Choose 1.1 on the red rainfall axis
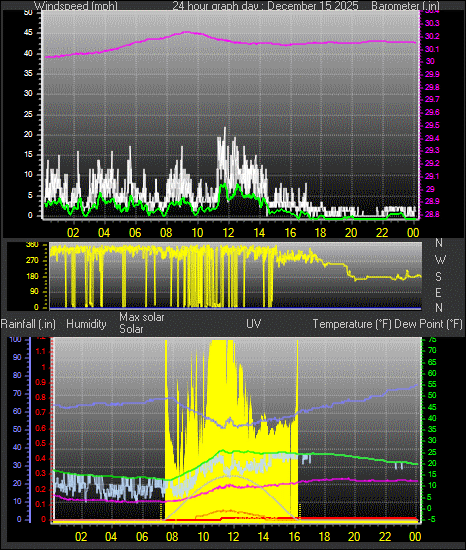The width and height of the screenshot is (466, 550). pos(41,351)
